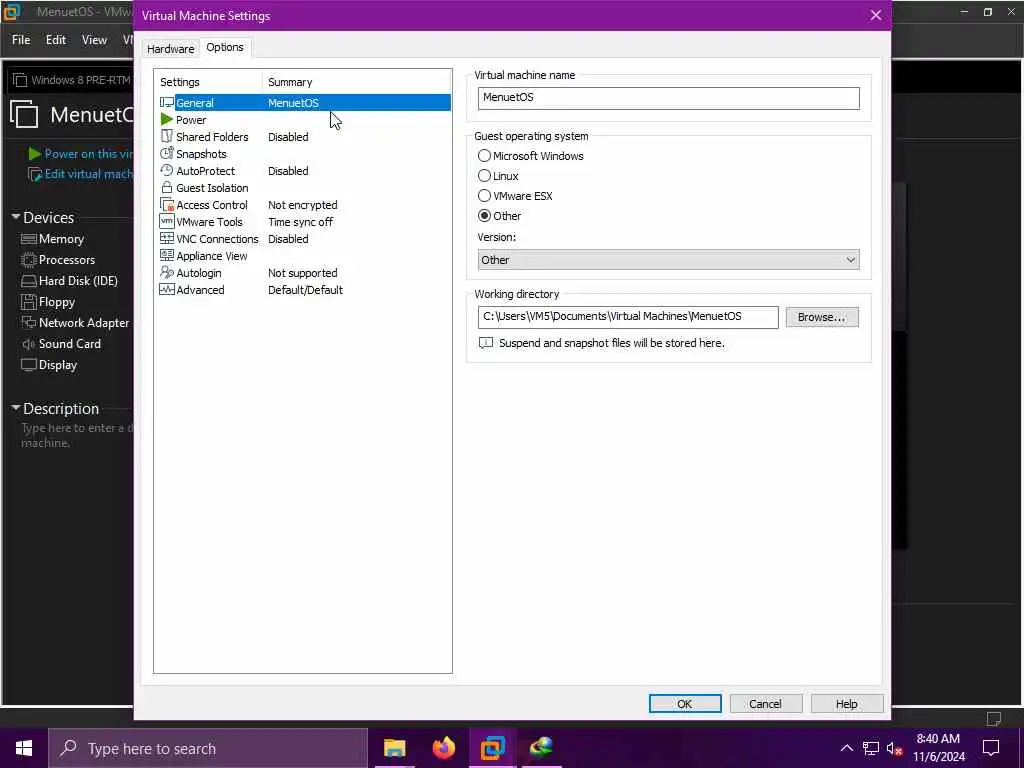
Task: Open the notification center icon
Action: (x=991, y=748)
